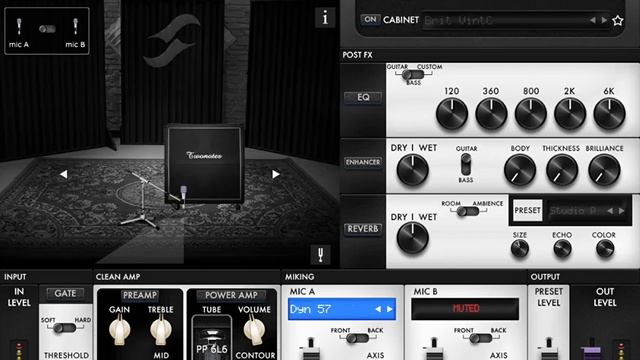Select the previous Mic A model arrow
Screen dimensions: 640x360
point(378,309)
